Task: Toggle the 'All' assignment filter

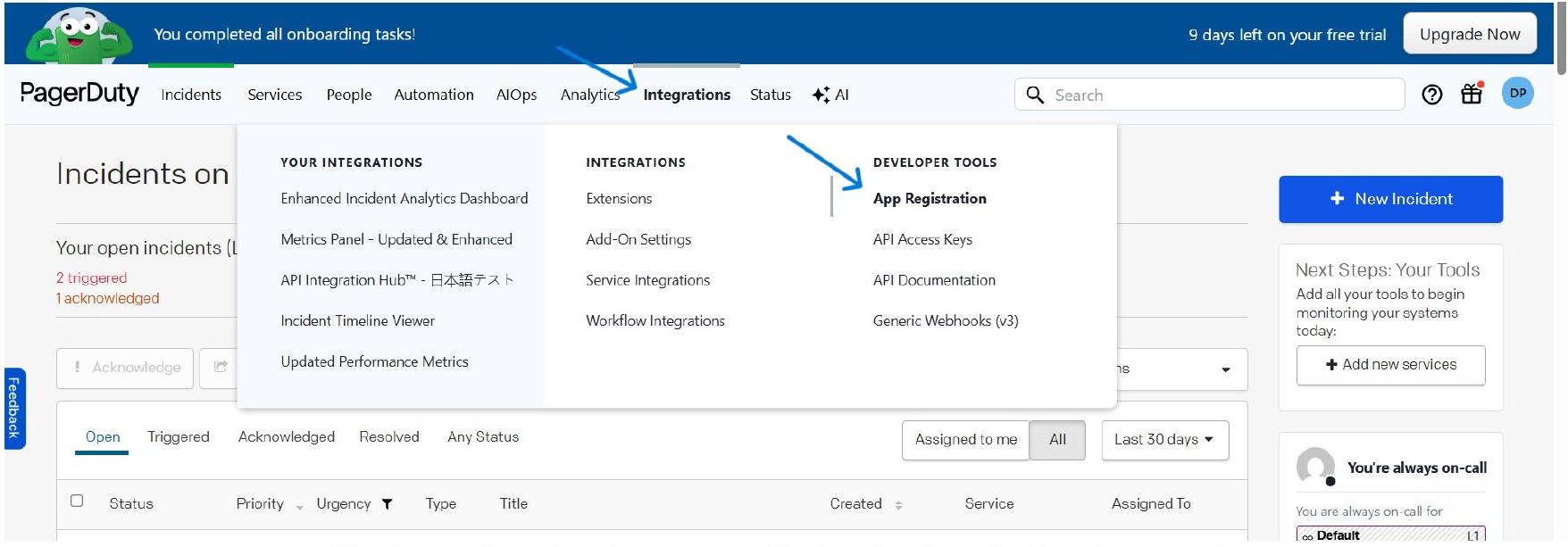Action: pyautogui.click(x=1057, y=439)
